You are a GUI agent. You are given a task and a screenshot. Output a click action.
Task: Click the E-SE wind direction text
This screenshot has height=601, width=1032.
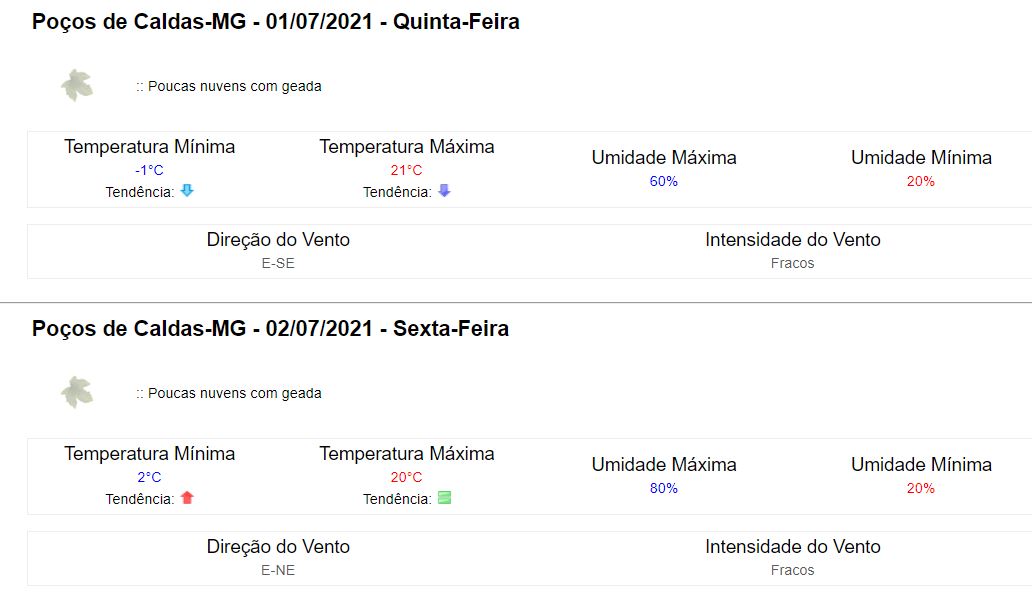tap(278, 263)
